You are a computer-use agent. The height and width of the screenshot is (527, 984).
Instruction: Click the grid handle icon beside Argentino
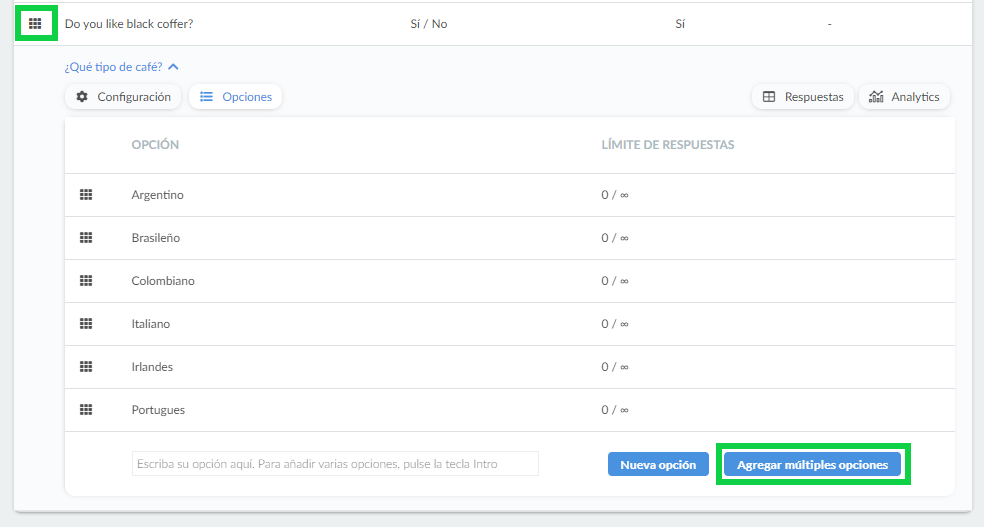[86, 194]
